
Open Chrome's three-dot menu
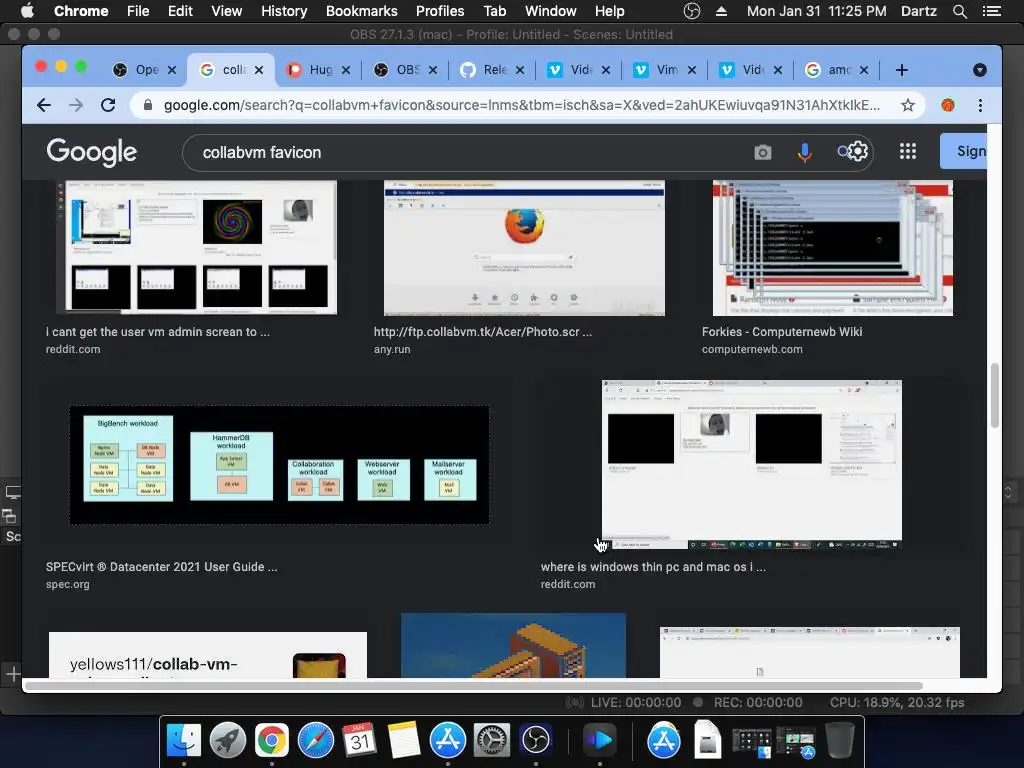[980, 105]
